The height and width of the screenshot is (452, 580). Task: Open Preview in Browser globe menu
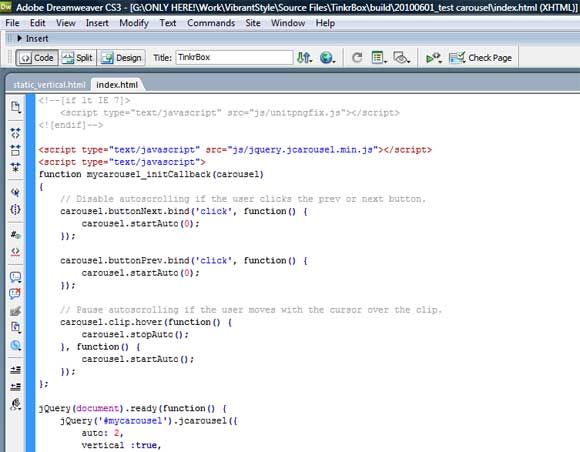(327, 58)
